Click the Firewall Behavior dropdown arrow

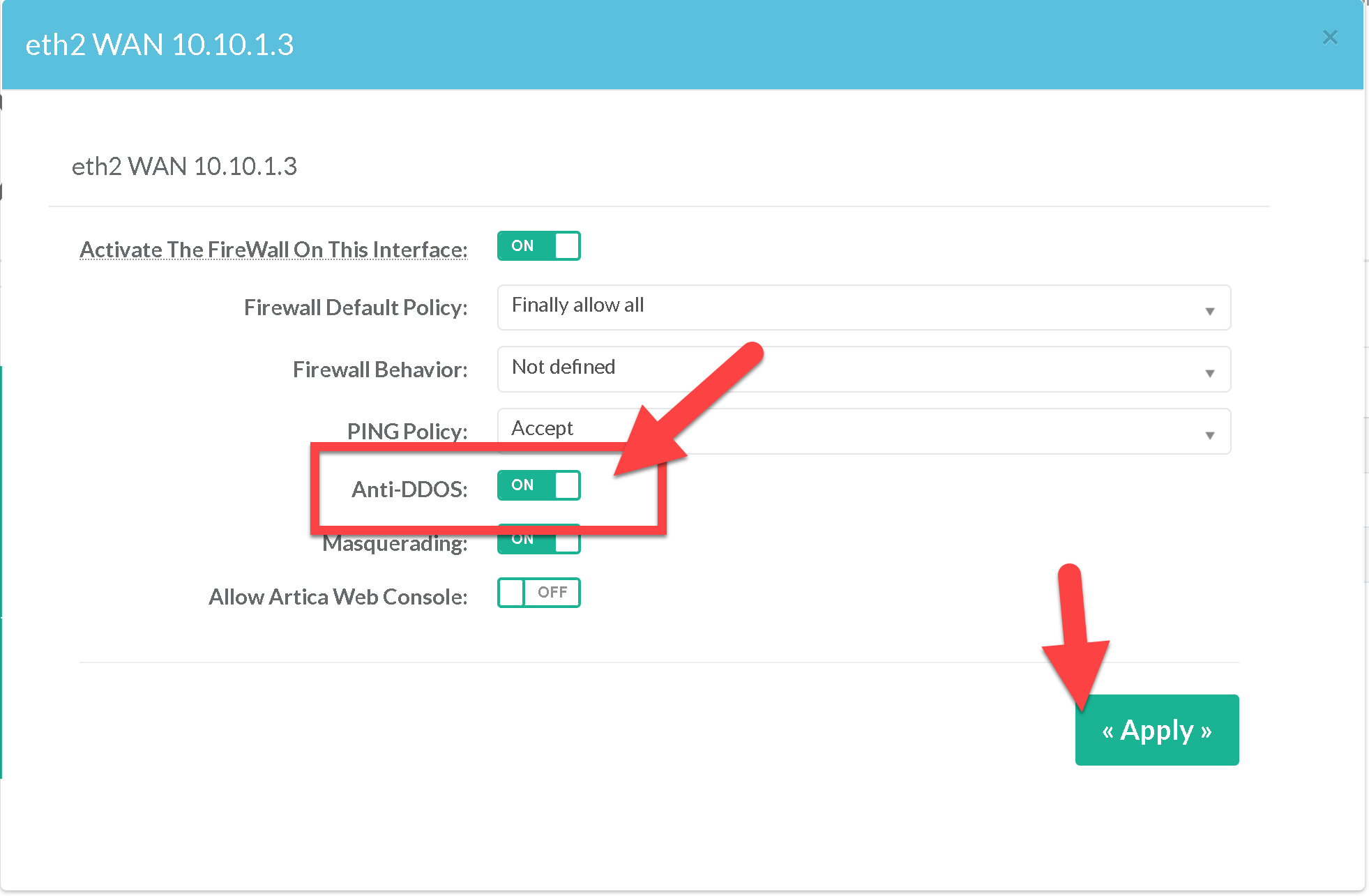pyautogui.click(x=1209, y=373)
